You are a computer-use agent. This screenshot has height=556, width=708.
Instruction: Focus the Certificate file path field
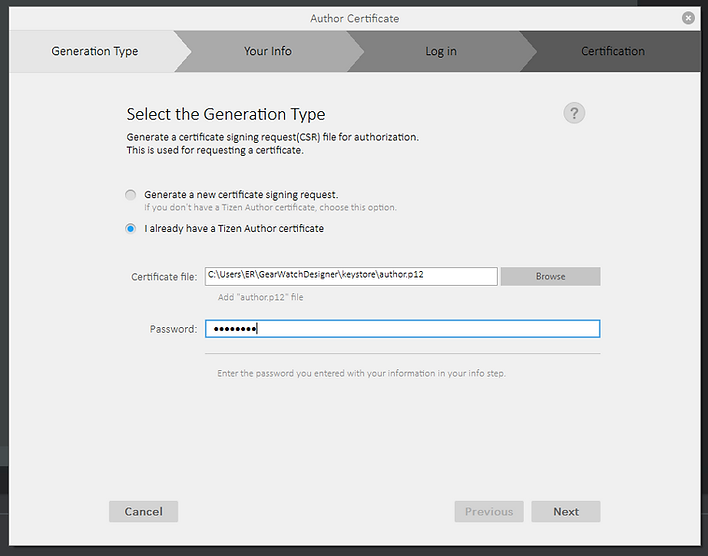coord(351,276)
